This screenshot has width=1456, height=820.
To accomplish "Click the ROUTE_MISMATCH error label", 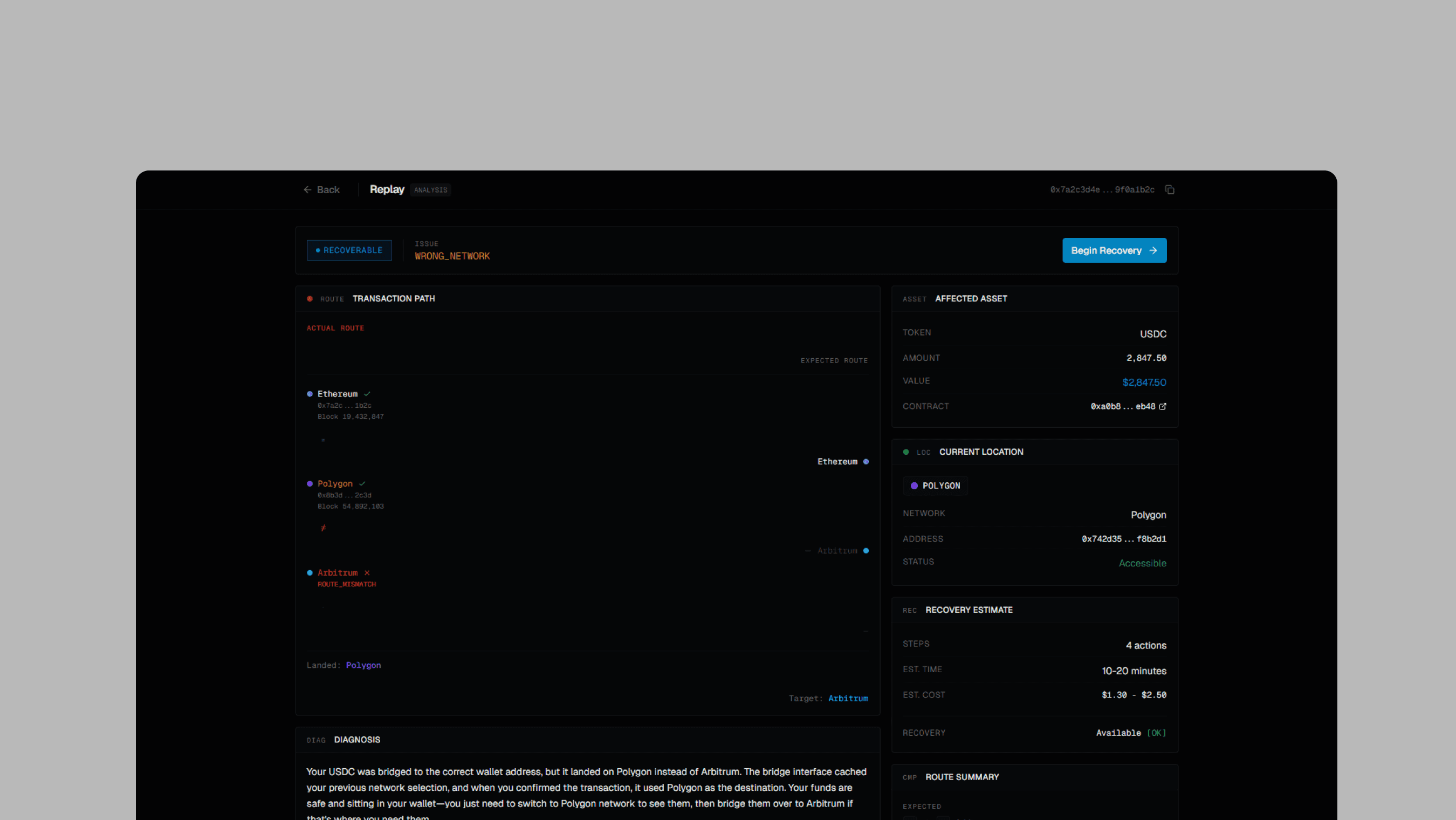I will point(347,584).
